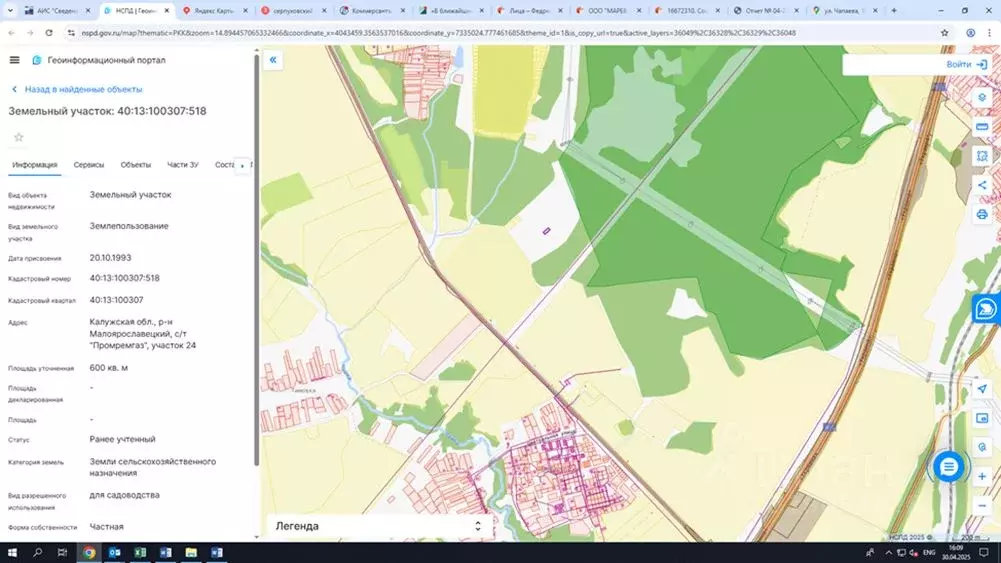This screenshot has width=1001, height=563.
Task: Reload the current page
Action: [49, 33]
